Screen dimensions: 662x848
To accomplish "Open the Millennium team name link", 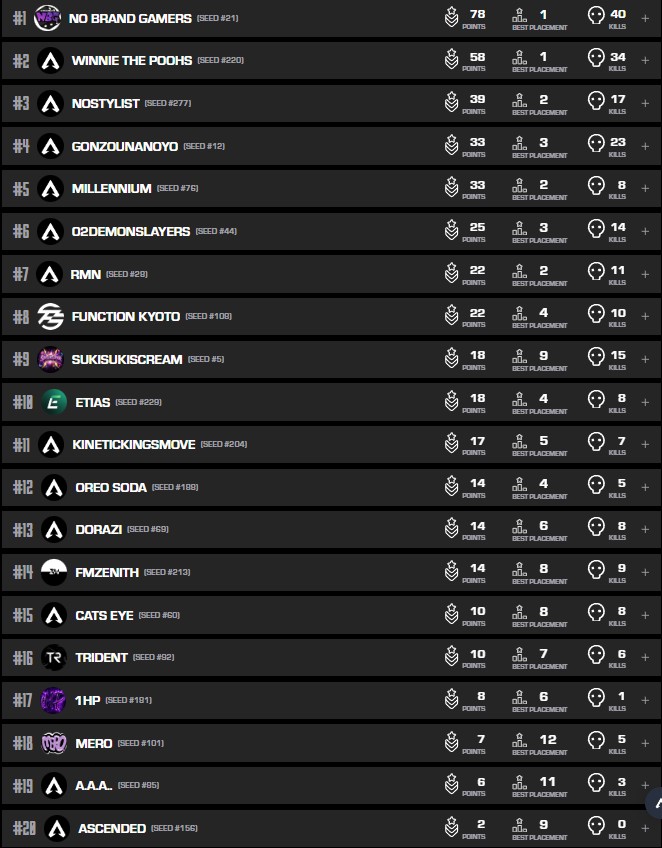I will tap(111, 189).
